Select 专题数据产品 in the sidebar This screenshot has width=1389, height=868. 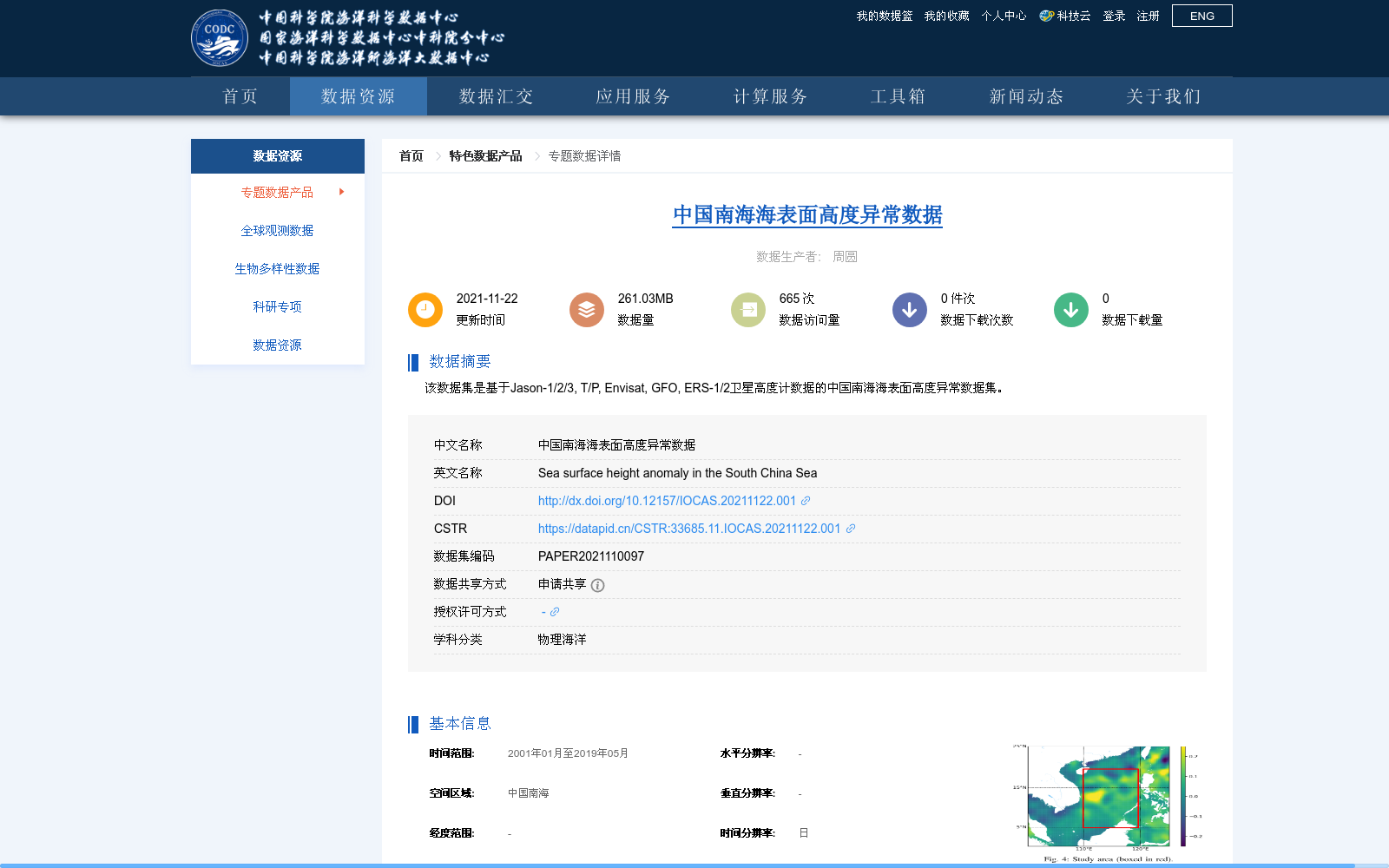pos(277,192)
